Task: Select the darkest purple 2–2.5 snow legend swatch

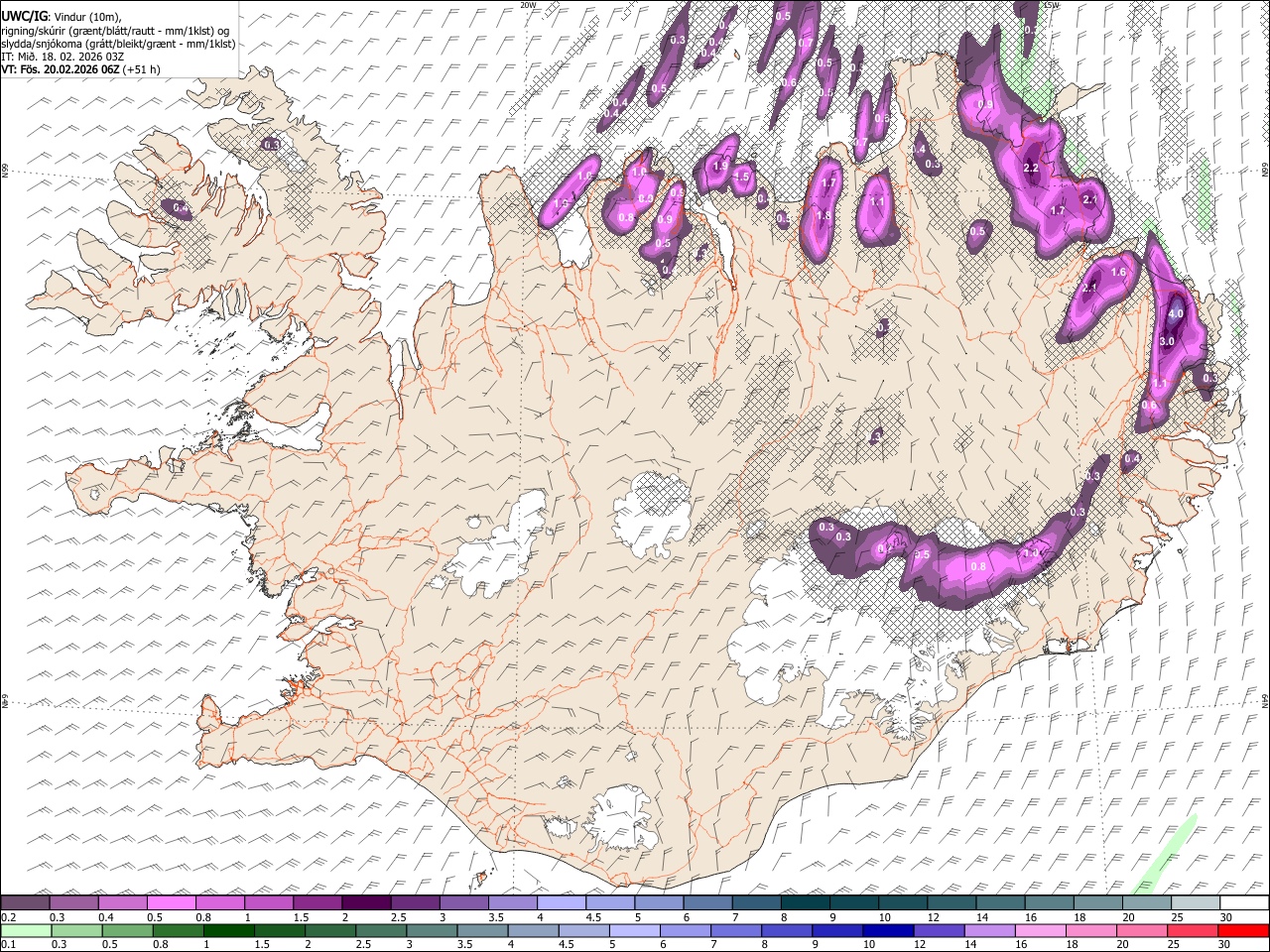Action: [x=366, y=903]
